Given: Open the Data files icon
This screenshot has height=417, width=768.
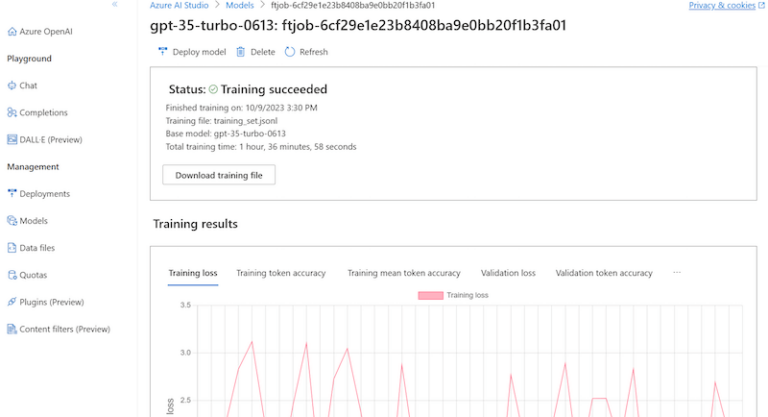Looking at the screenshot, I should (x=12, y=248).
